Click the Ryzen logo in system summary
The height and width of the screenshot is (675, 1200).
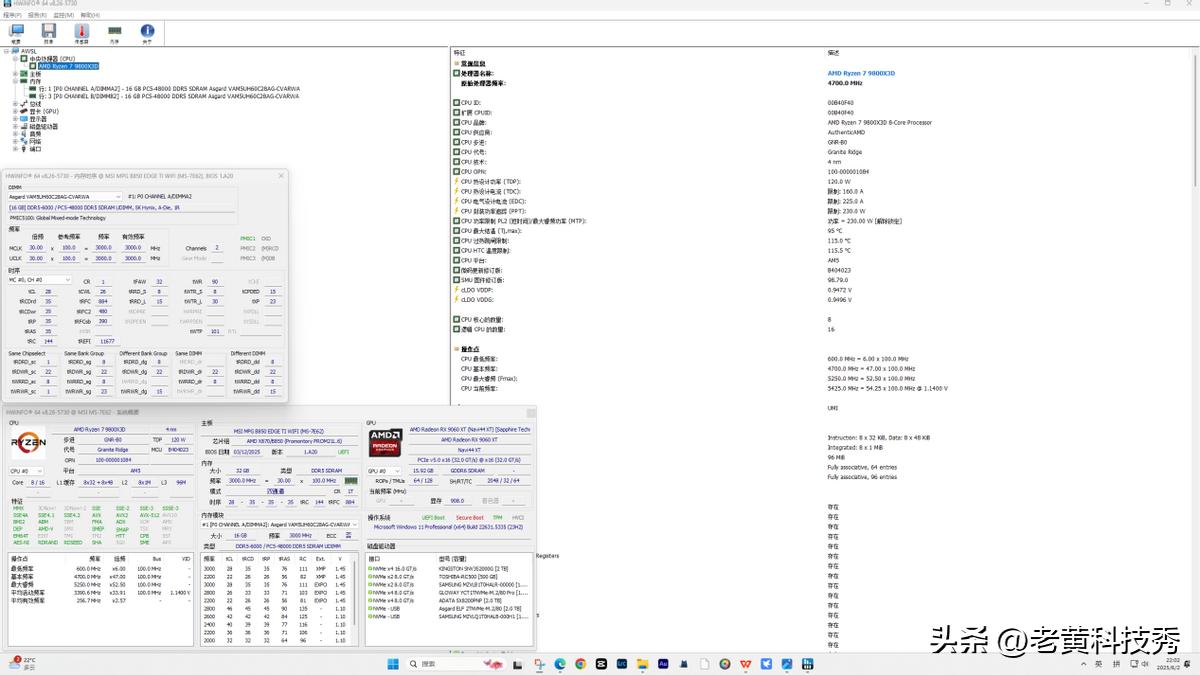pos(27,444)
